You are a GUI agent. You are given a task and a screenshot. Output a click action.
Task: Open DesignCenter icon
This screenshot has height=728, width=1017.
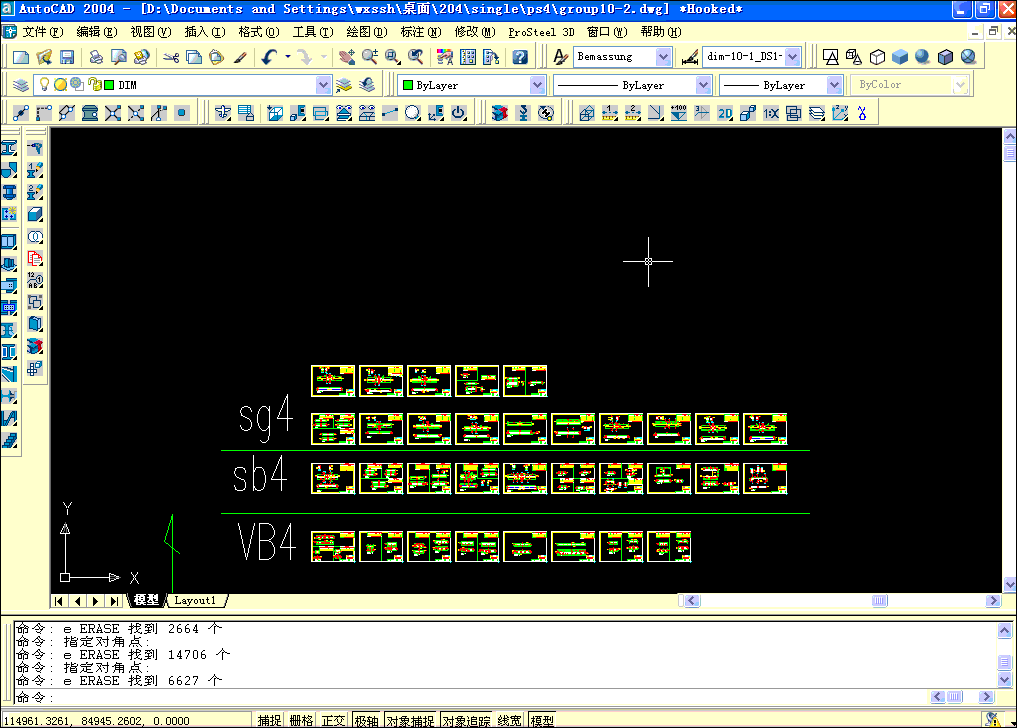[x=468, y=57]
